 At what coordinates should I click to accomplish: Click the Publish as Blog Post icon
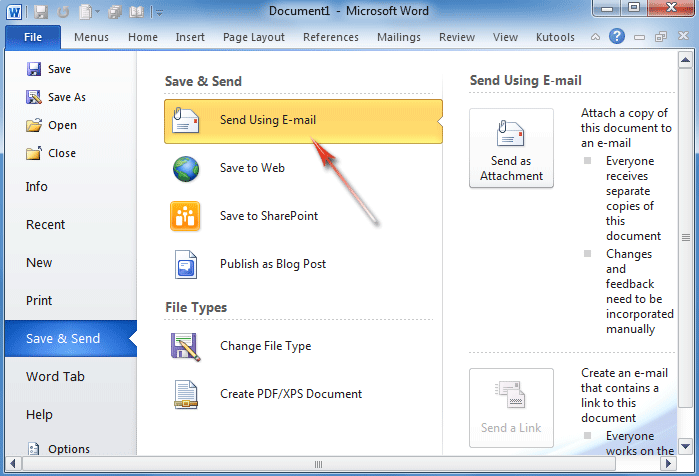[x=186, y=264]
